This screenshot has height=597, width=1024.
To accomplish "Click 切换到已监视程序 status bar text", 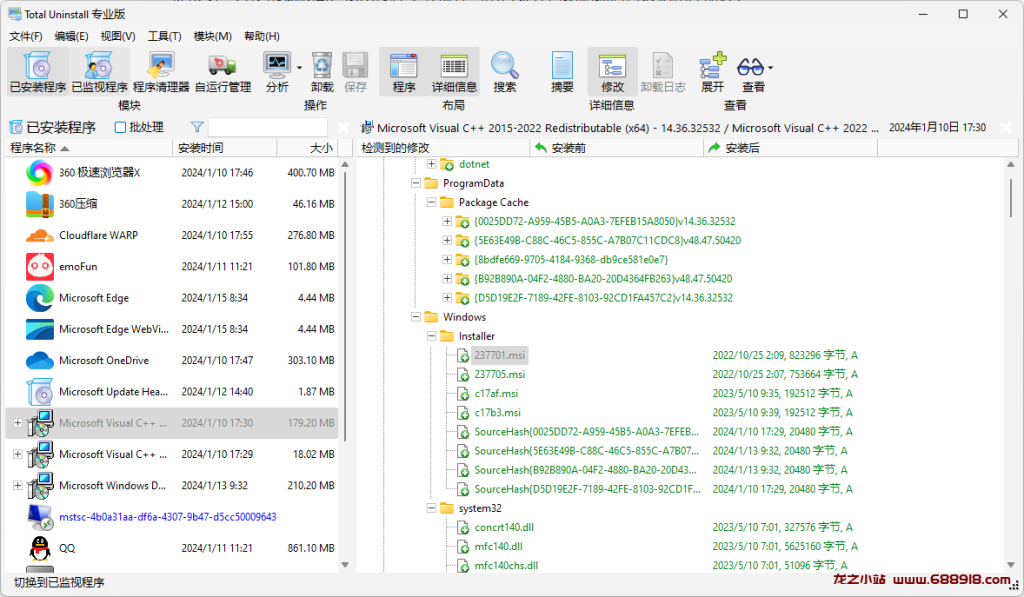I will [59, 582].
